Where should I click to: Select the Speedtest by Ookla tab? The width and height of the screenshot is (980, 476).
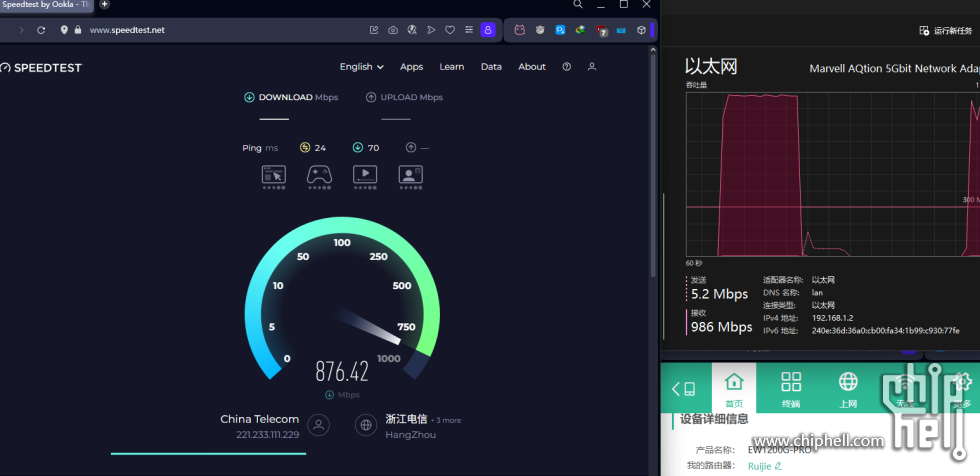click(x=48, y=4)
